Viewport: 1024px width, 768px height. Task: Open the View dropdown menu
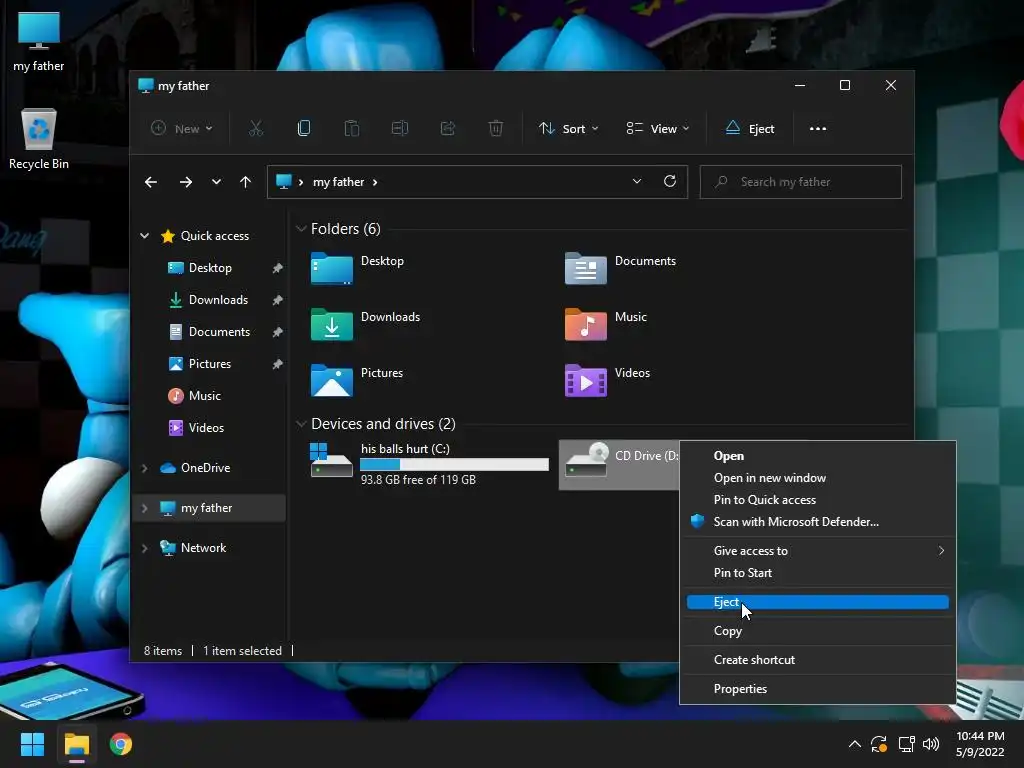[x=658, y=129]
